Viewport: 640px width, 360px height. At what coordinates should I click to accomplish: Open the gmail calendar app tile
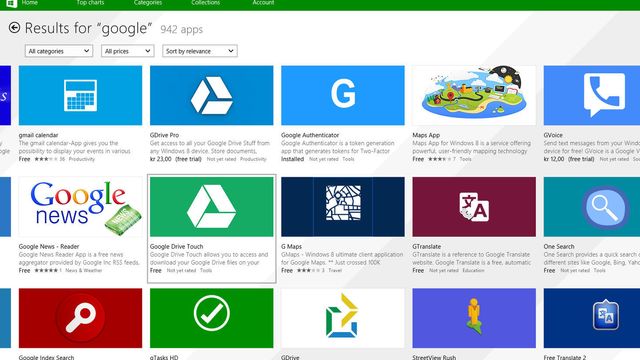coord(80,96)
